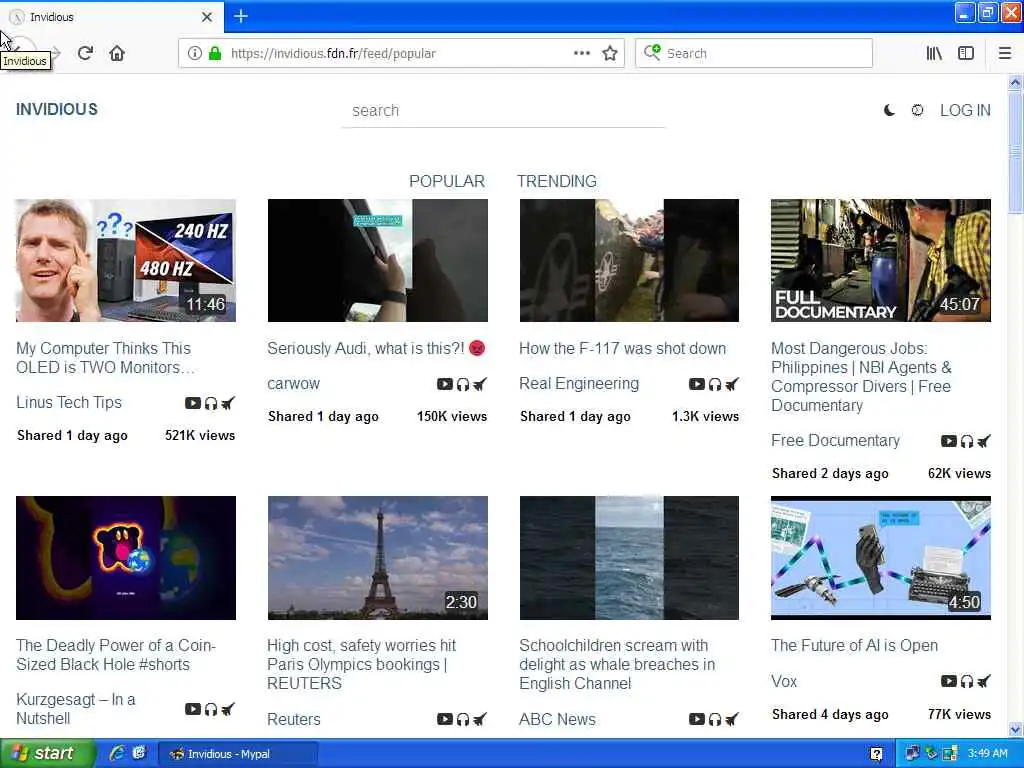Focus the browser toolbar Search box

click(x=754, y=53)
